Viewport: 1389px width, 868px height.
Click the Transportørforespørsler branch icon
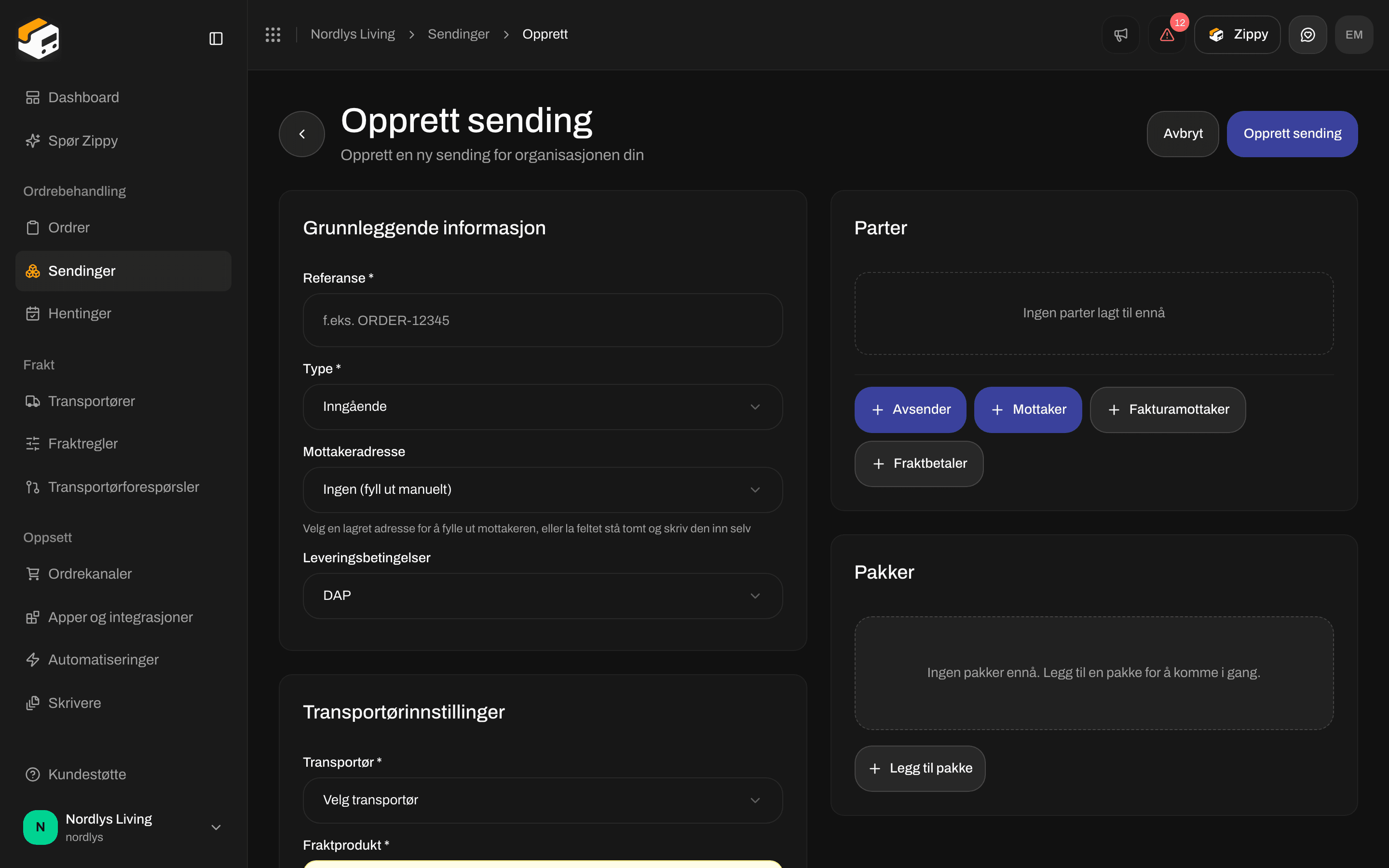tap(33, 487)
